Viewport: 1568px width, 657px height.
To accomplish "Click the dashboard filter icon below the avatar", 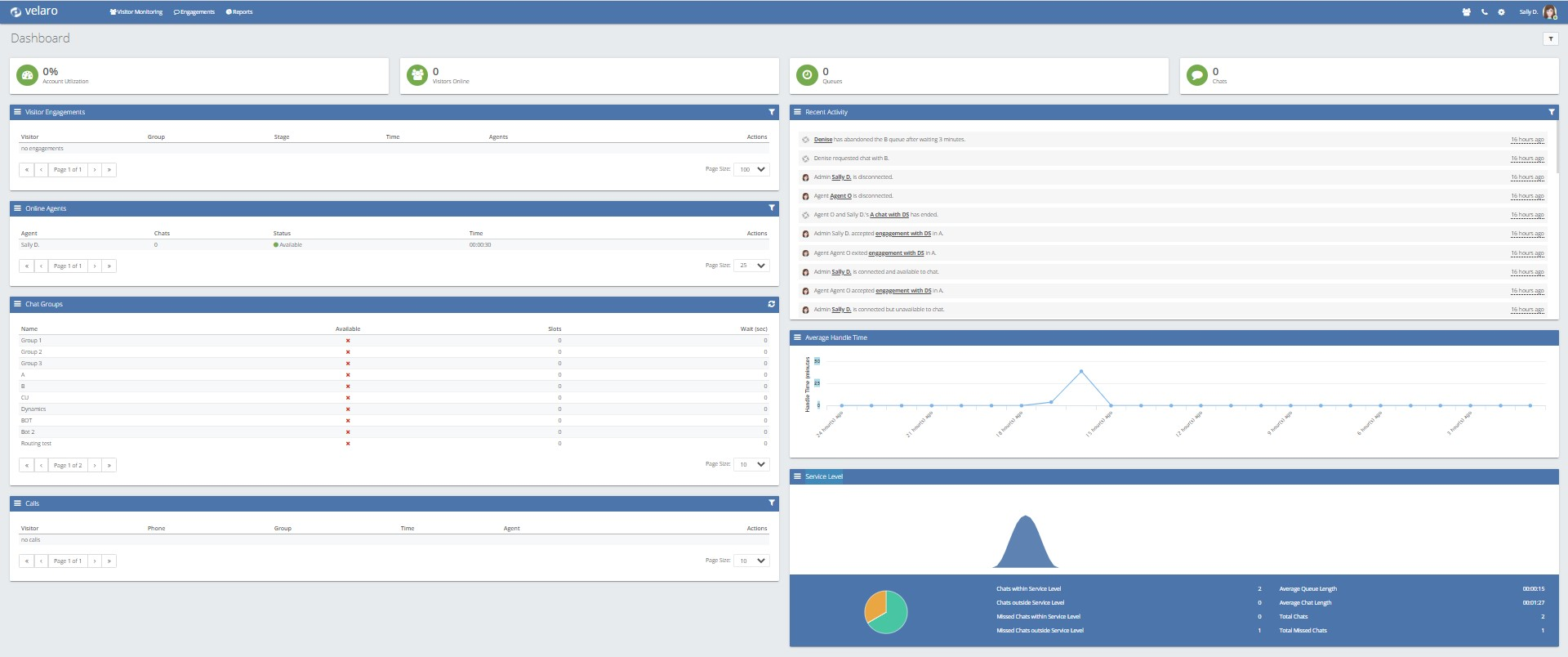I will 1550,38.
